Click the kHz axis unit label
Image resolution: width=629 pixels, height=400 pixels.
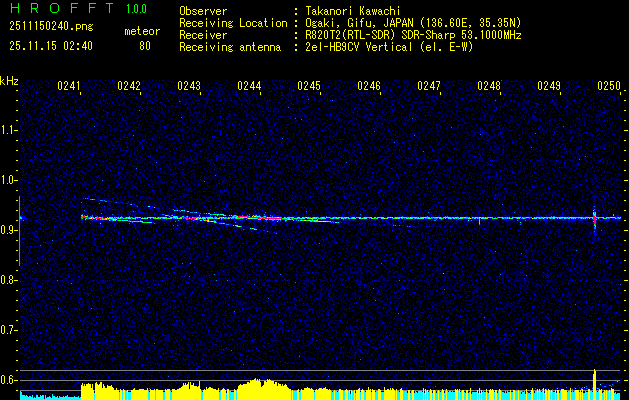coord(9,80)
